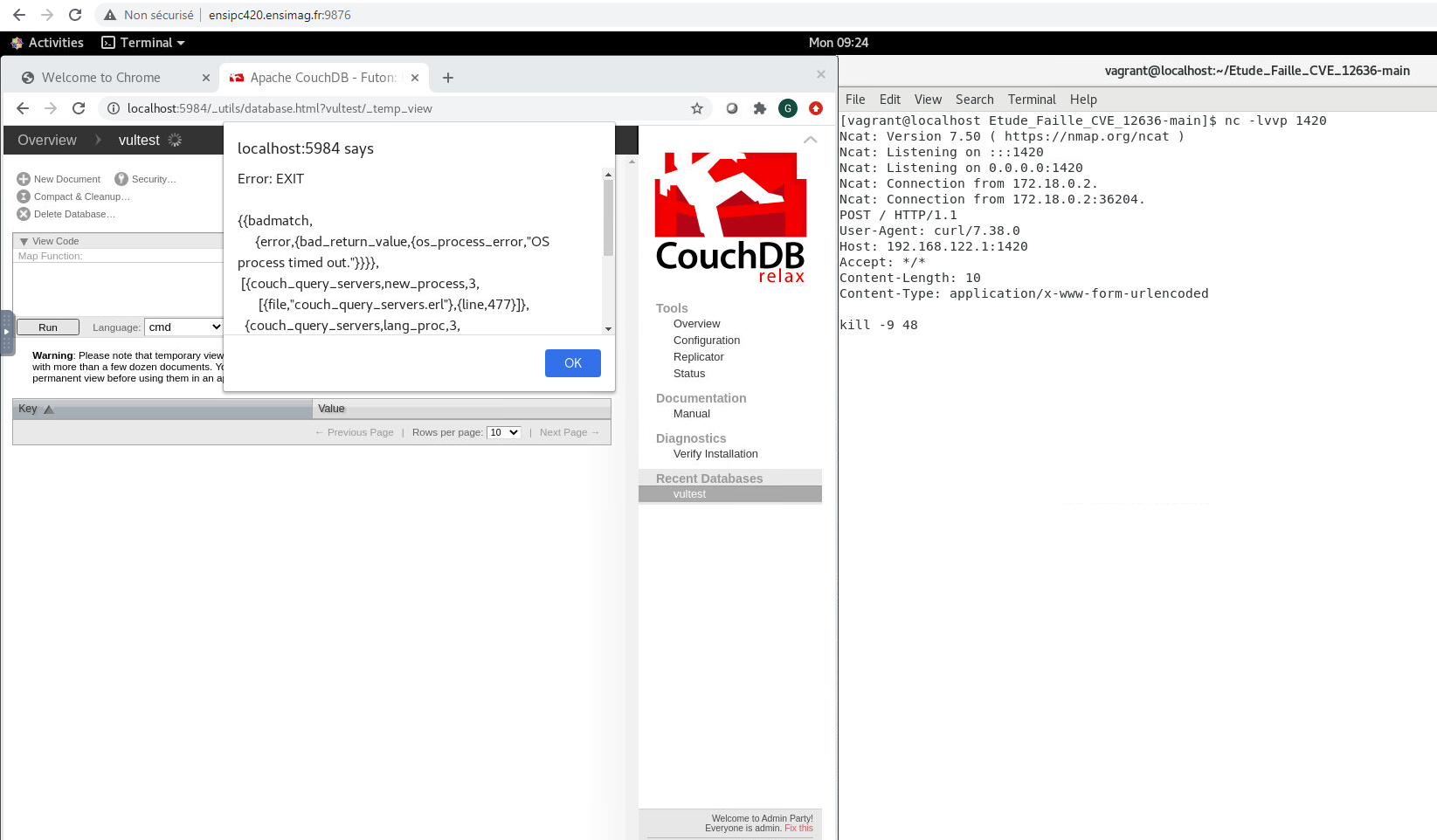Open Overview in Tools sidebar
Viewport: 1437px width, 840px height.
pos(696,324)
